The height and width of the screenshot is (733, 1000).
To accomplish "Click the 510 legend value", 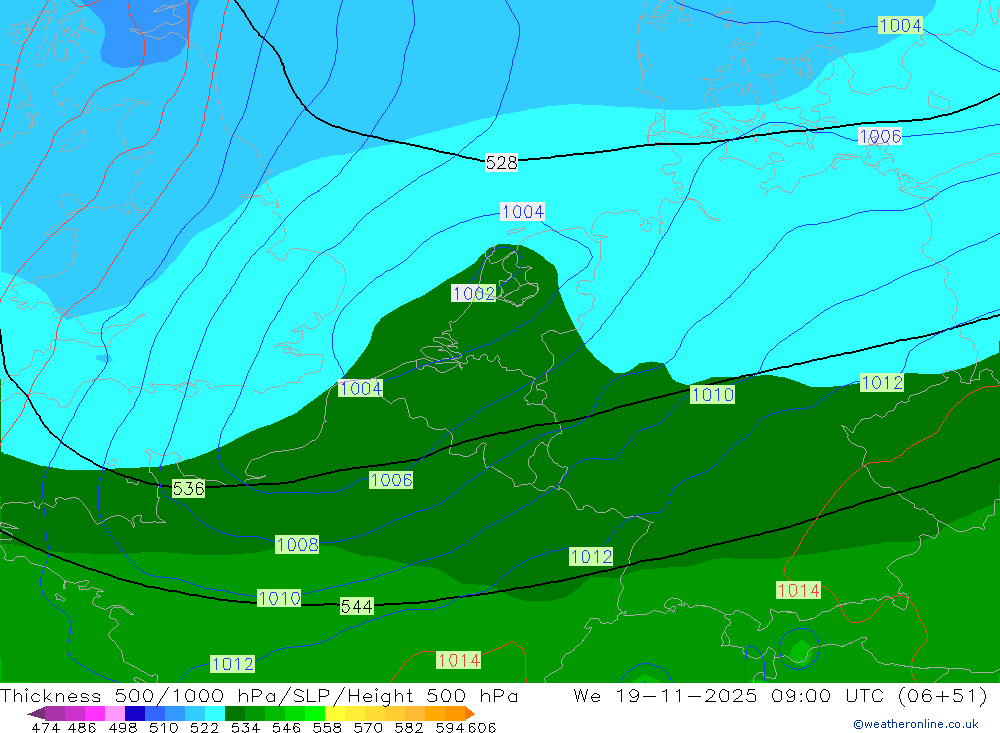I will pyautogui.click(x=164, y=727).
